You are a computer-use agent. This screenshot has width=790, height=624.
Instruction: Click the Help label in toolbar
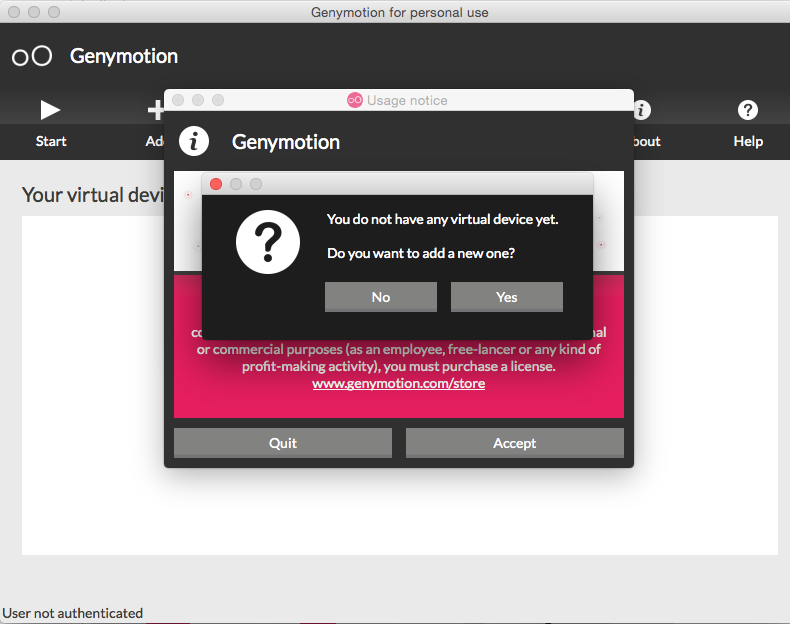click(748, 141)
